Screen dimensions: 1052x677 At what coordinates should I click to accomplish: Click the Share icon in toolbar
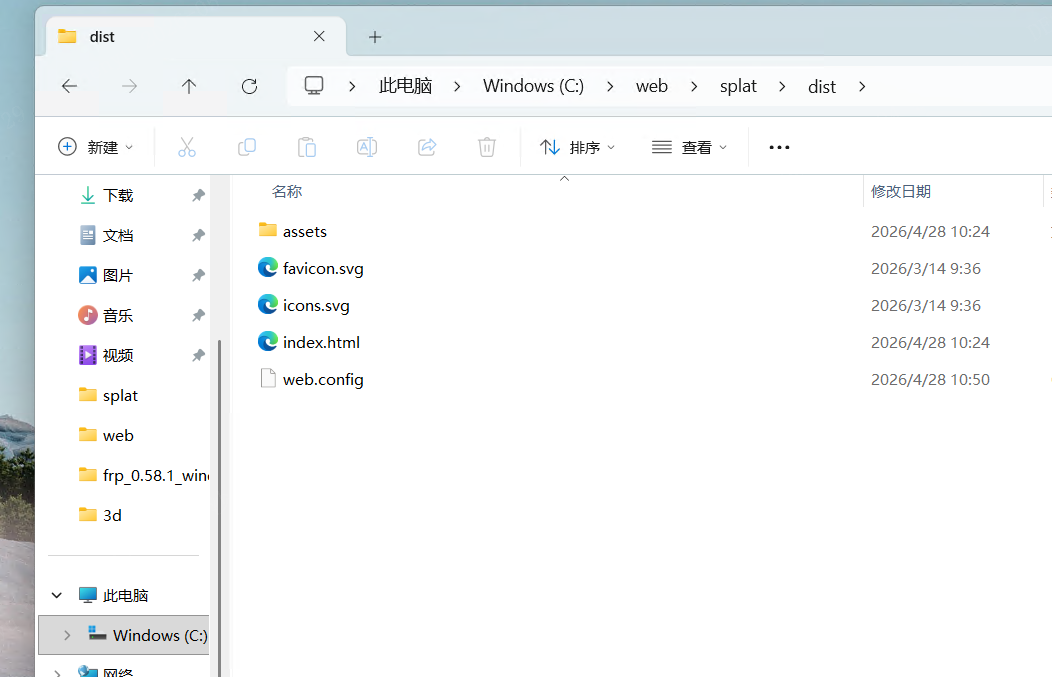tap(427, 147)
